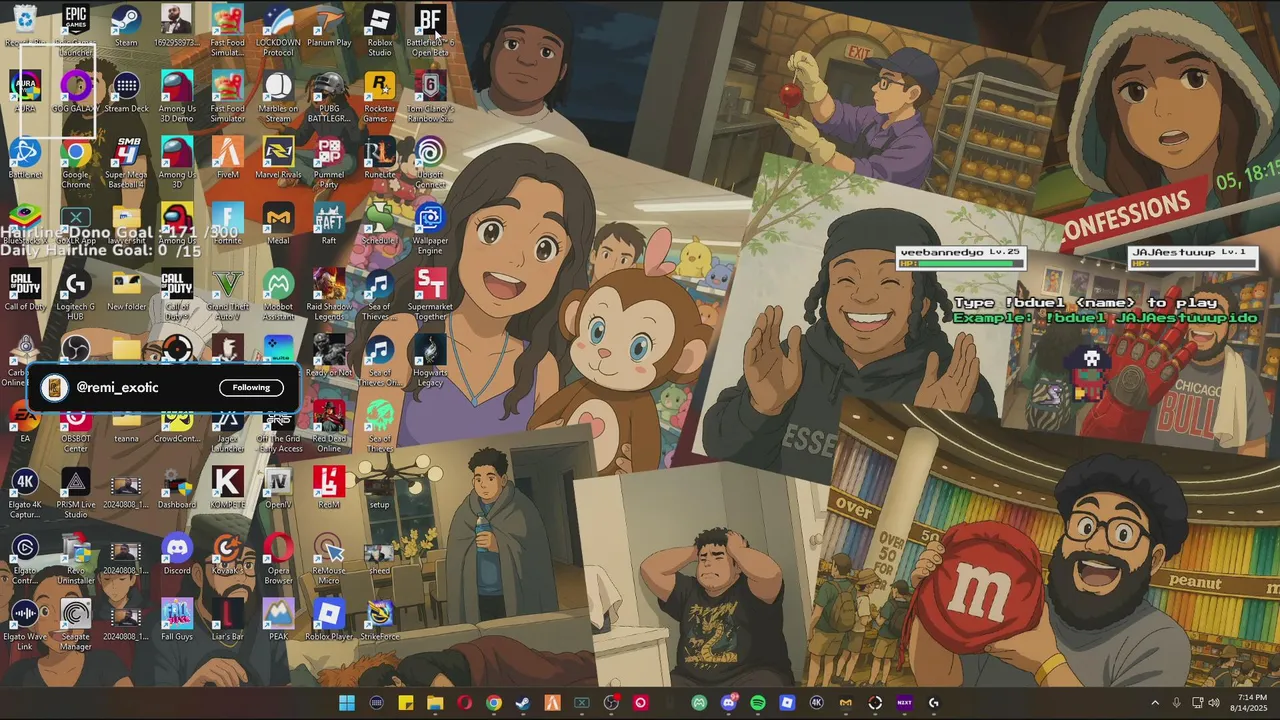Launch StrikeForce desktop shortcut
Screen dimensions: 1280x720
pyautogui.click(x=380, y=620)
